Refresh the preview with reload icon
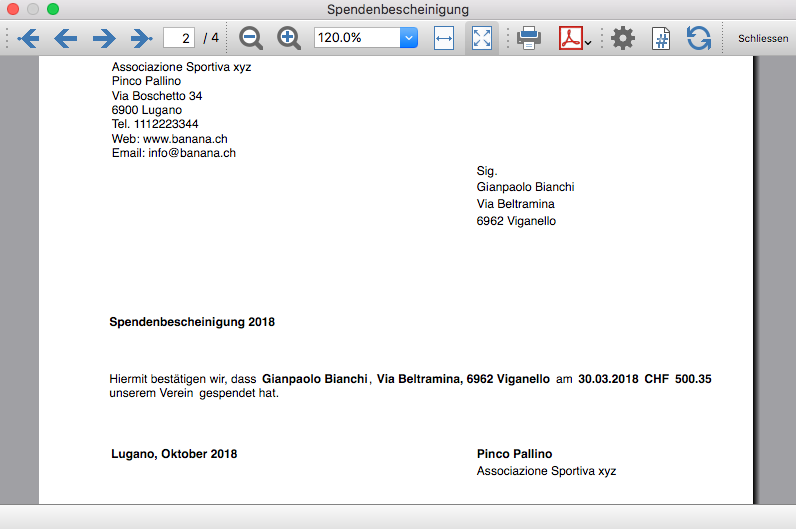Image resolution: width=796 pixels, height=529 pixels. click(x=699, y=38)
